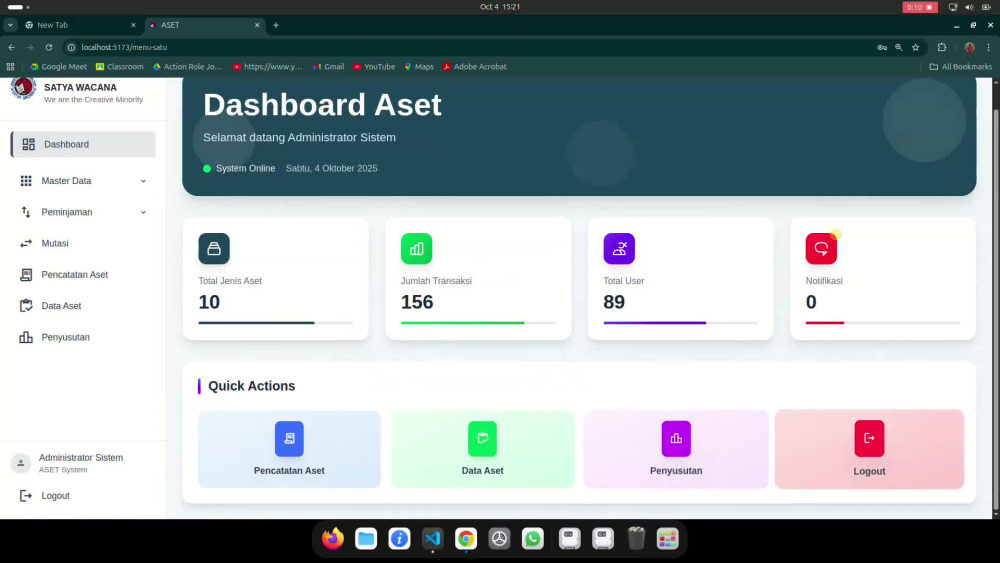
Task: Open the Dashboard sidebar item
Action: click(x=83, y=144)
